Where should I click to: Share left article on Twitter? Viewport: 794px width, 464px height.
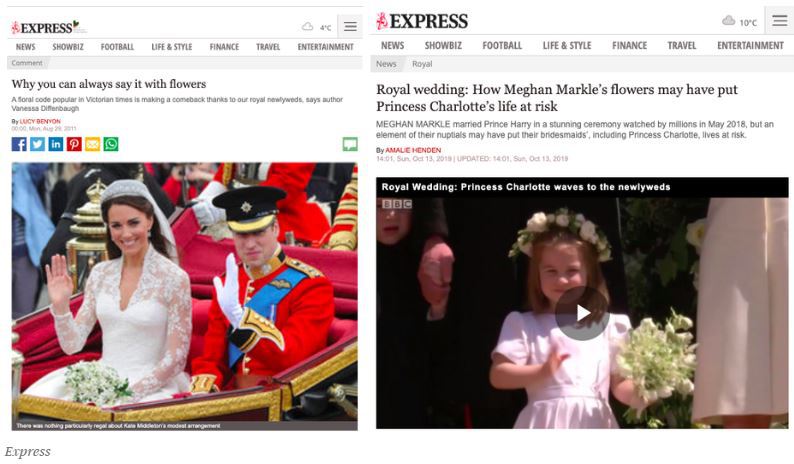[37, 144]
